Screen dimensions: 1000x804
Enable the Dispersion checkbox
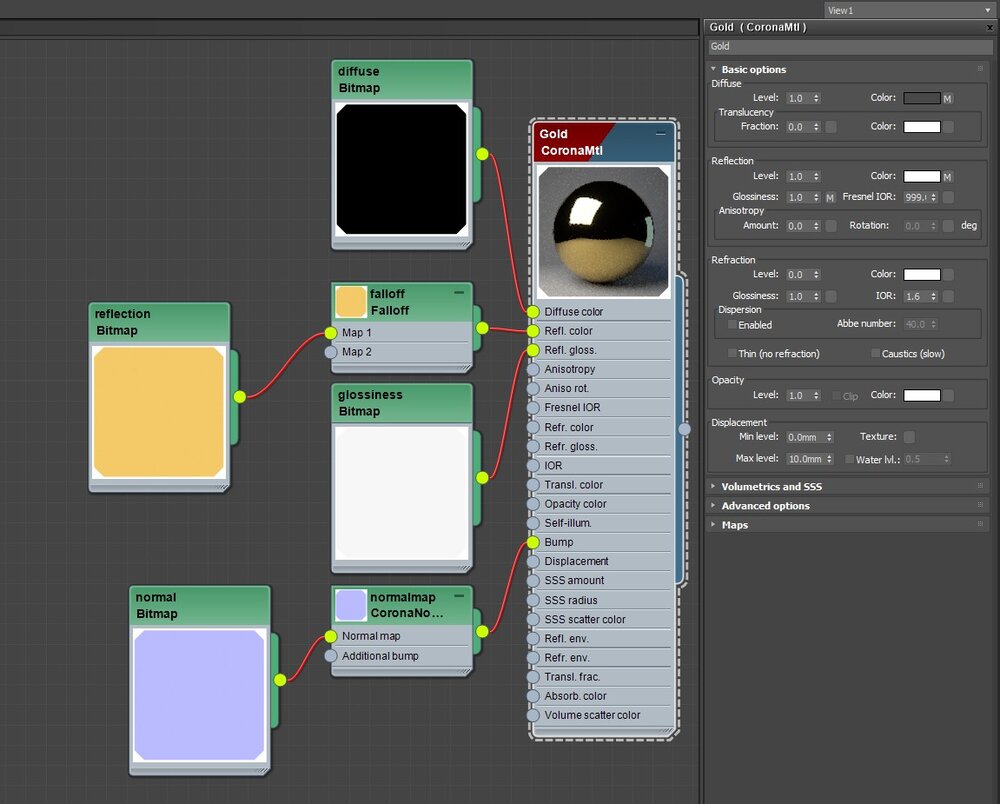733,325
